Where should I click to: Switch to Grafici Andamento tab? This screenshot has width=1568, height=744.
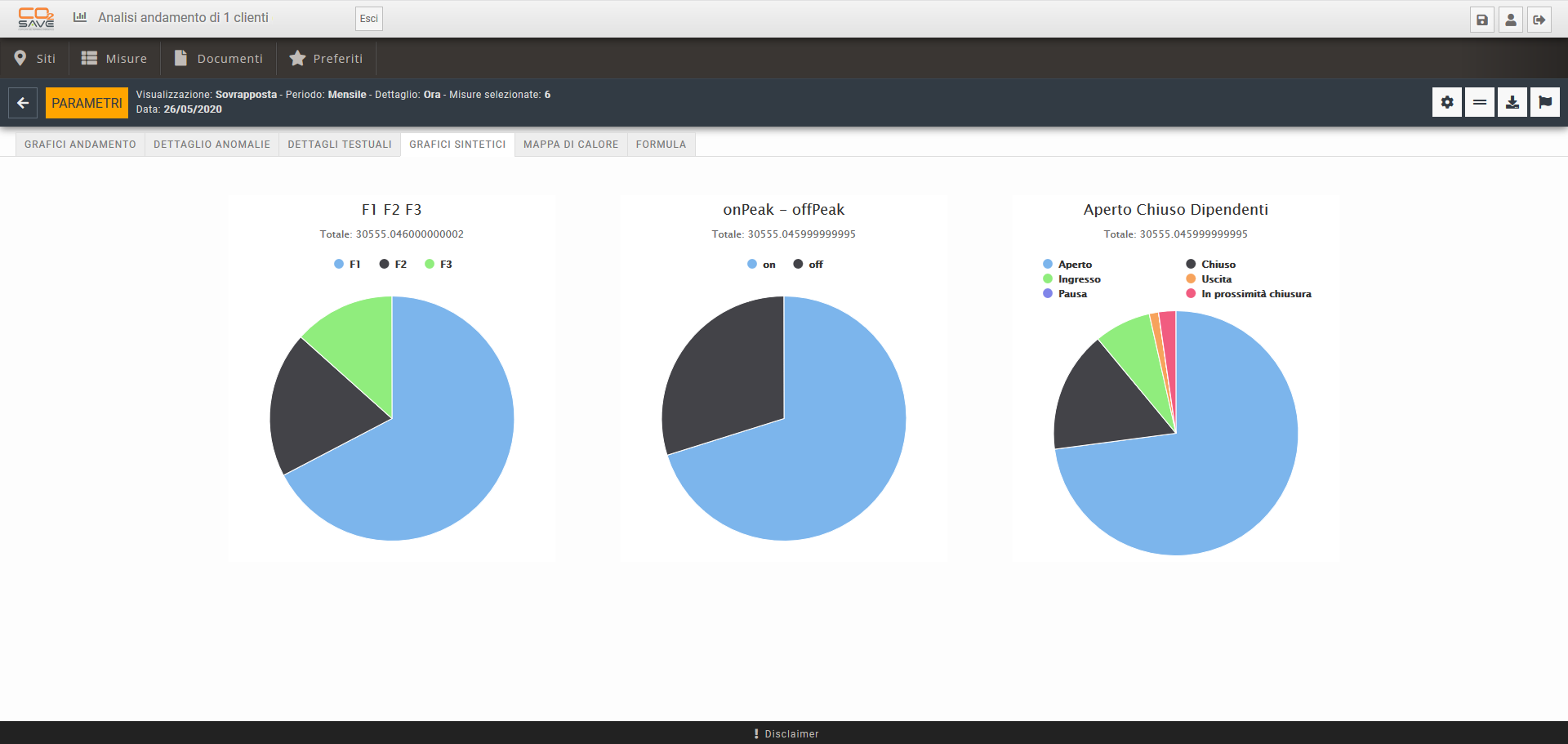[x=80, y=145]
